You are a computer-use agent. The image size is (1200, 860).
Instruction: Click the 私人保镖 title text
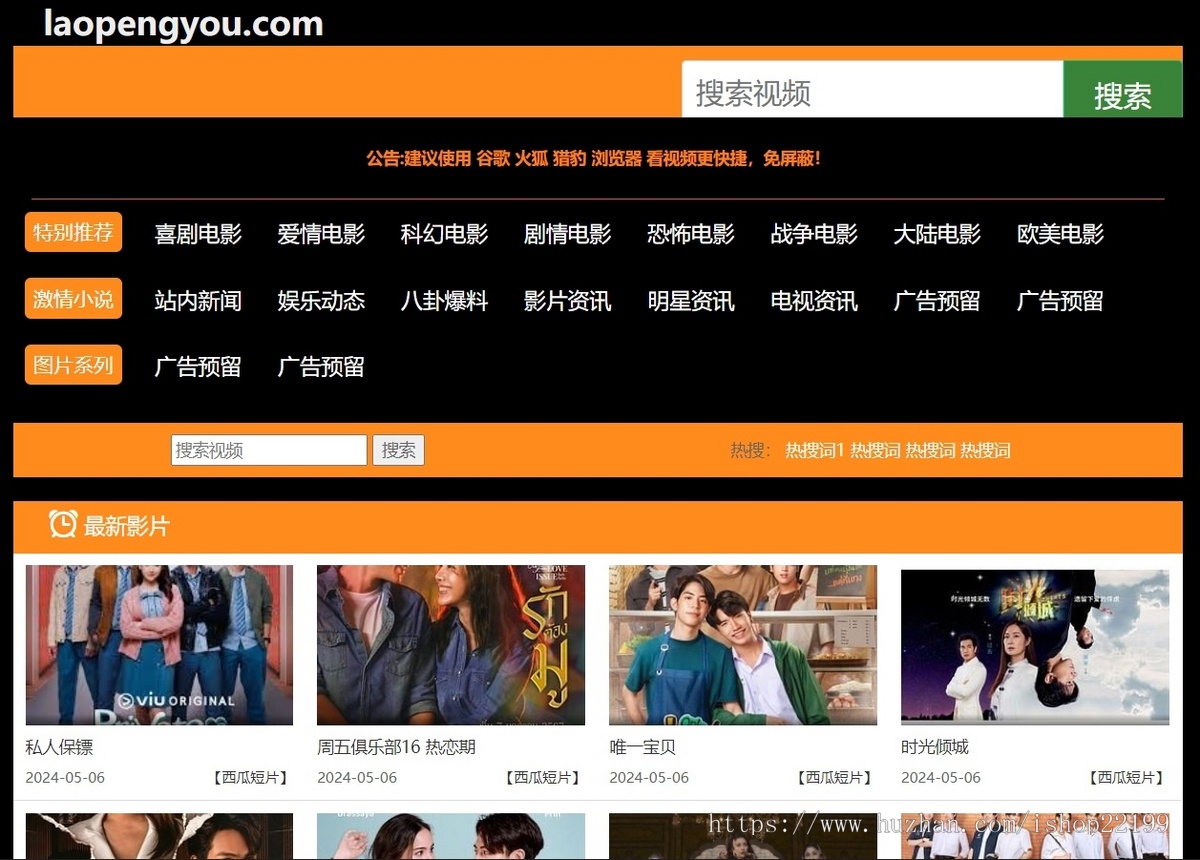[59, 747]
